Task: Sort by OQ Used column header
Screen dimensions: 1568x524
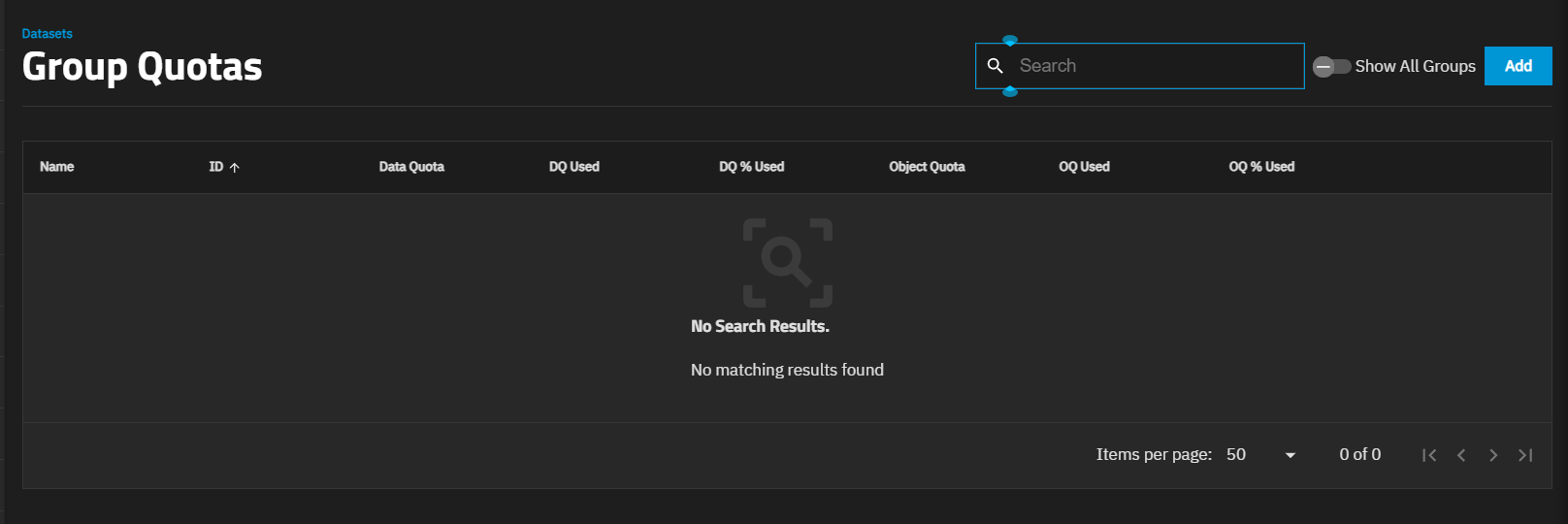Action: [1085, 167]
